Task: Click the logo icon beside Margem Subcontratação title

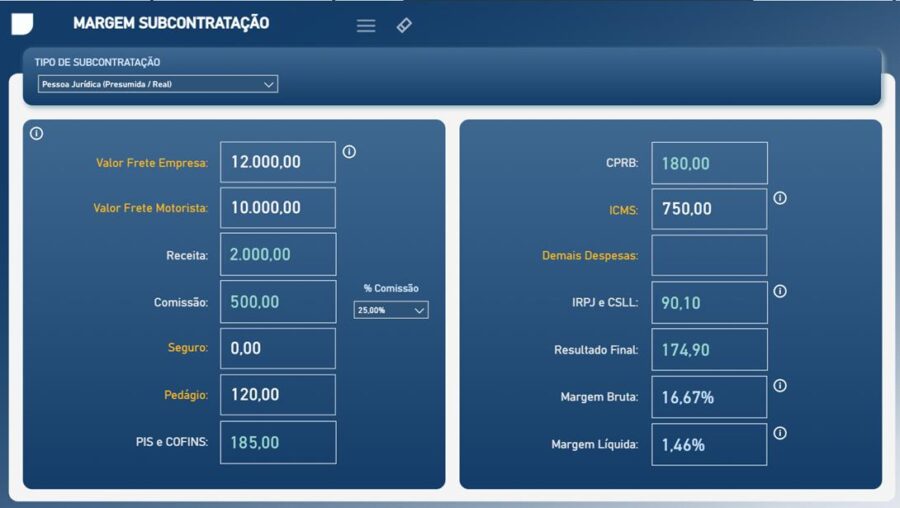Action: pos(22,24)
